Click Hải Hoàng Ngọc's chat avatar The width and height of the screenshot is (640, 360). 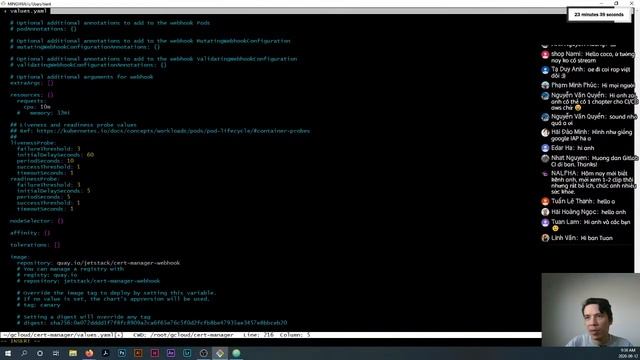(545, 212)
